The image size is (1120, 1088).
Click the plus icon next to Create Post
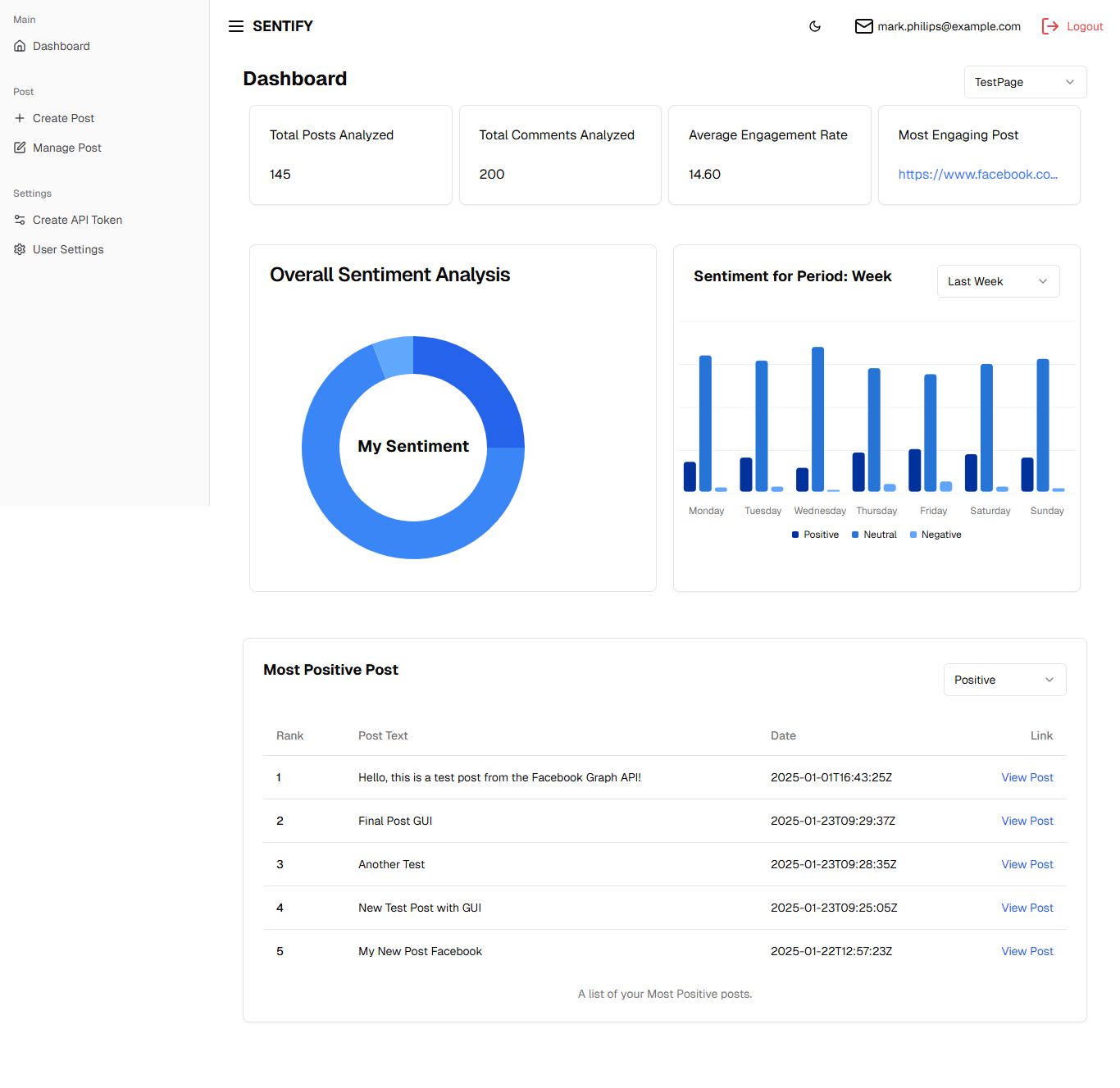coord(20,118)
